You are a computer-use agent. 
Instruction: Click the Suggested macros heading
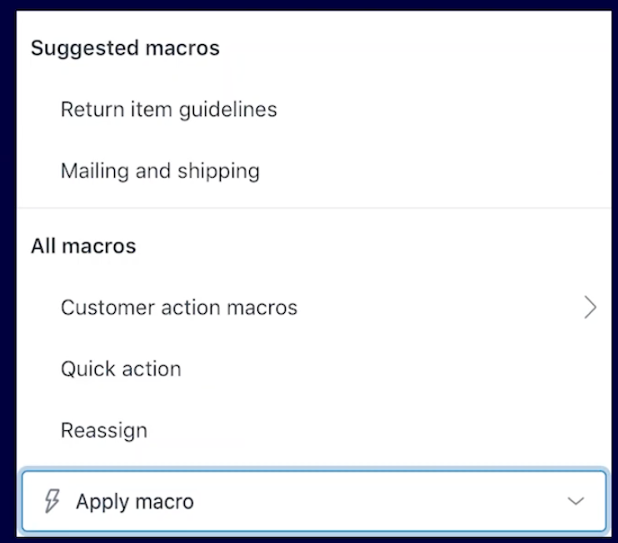click(x=125, y=48)
